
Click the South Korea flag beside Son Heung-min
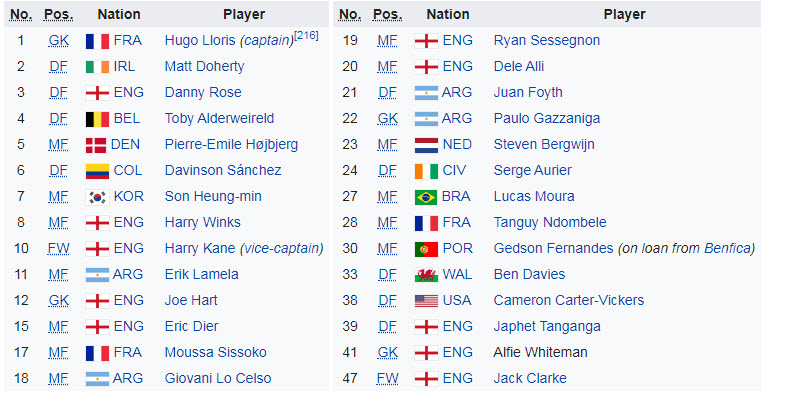[97, 197]
